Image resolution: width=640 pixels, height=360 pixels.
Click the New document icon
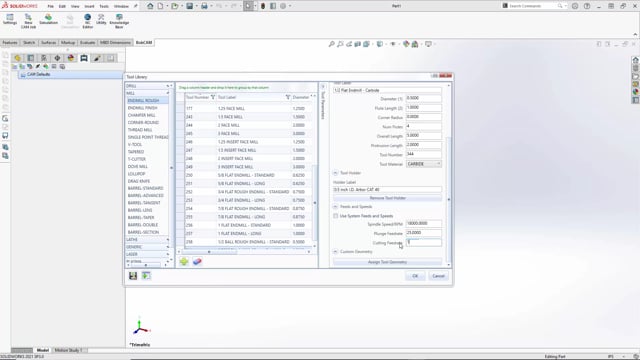tap(160, 6)
